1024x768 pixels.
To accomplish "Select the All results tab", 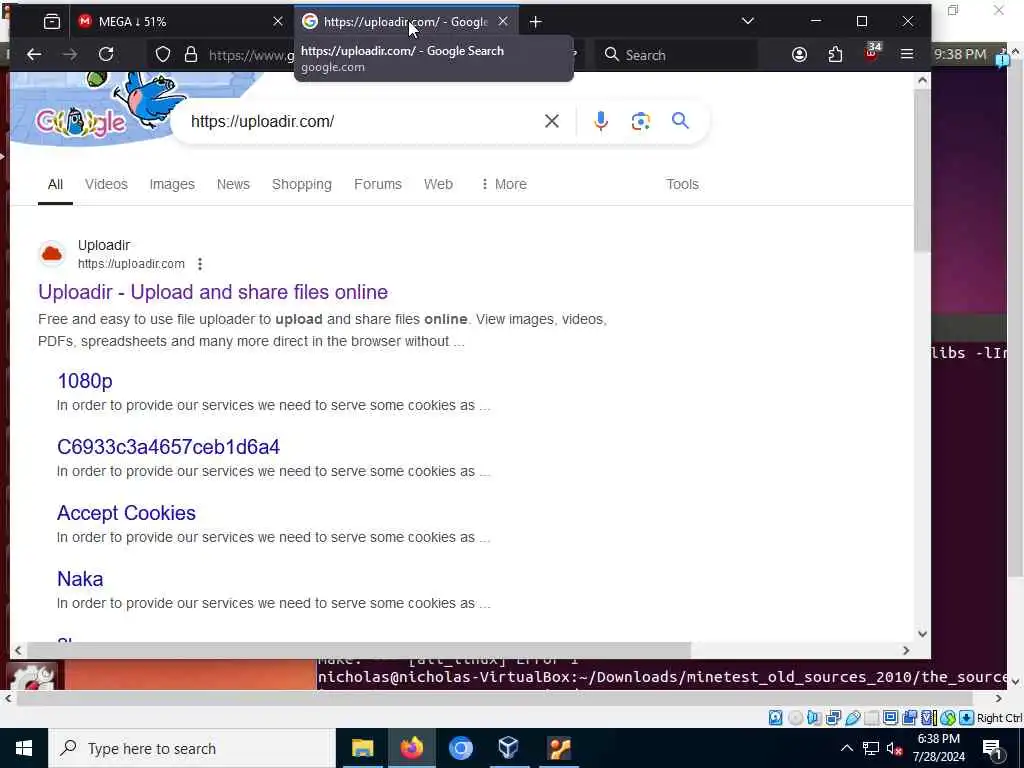I will (x=56, y=184).
